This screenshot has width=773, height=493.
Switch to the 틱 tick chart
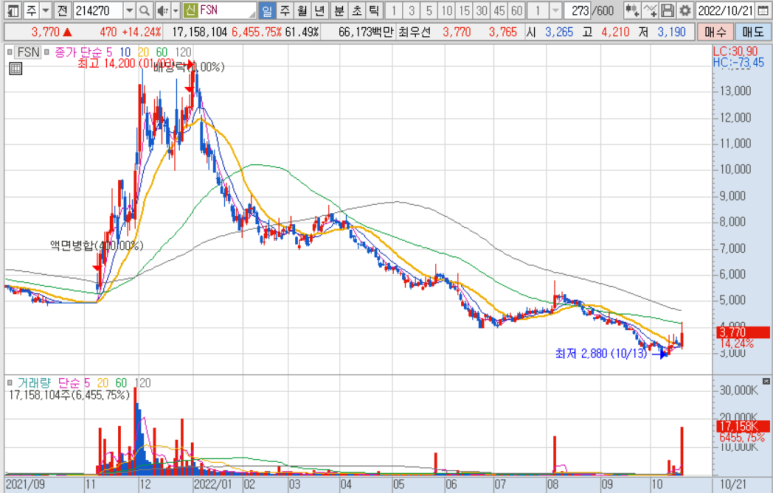click(x=374, y=10)
